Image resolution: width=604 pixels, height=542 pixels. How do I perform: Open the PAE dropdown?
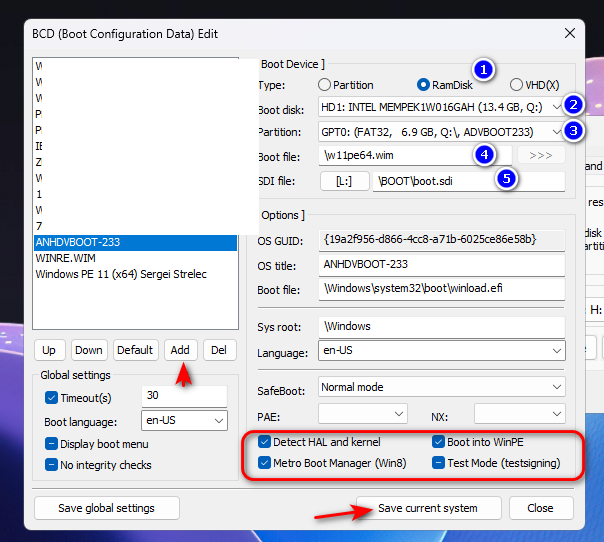[x=363, y=414]
